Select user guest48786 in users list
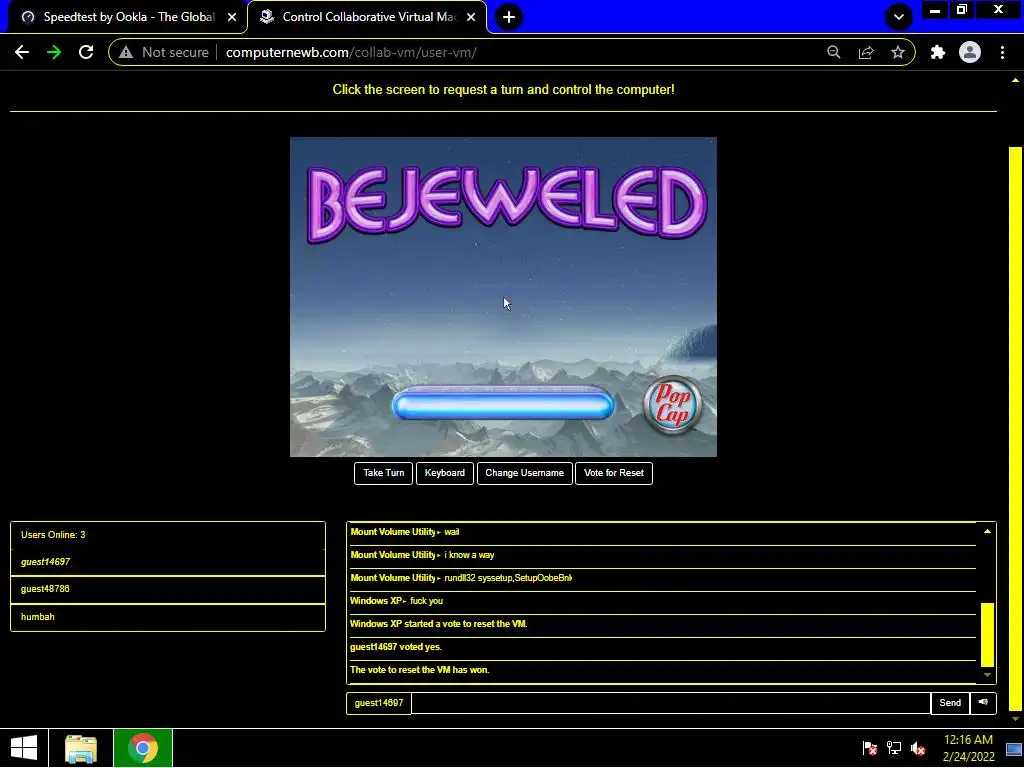Viewport: 1024px width, 768px height. pyautogui.click(x=168, y=589)
